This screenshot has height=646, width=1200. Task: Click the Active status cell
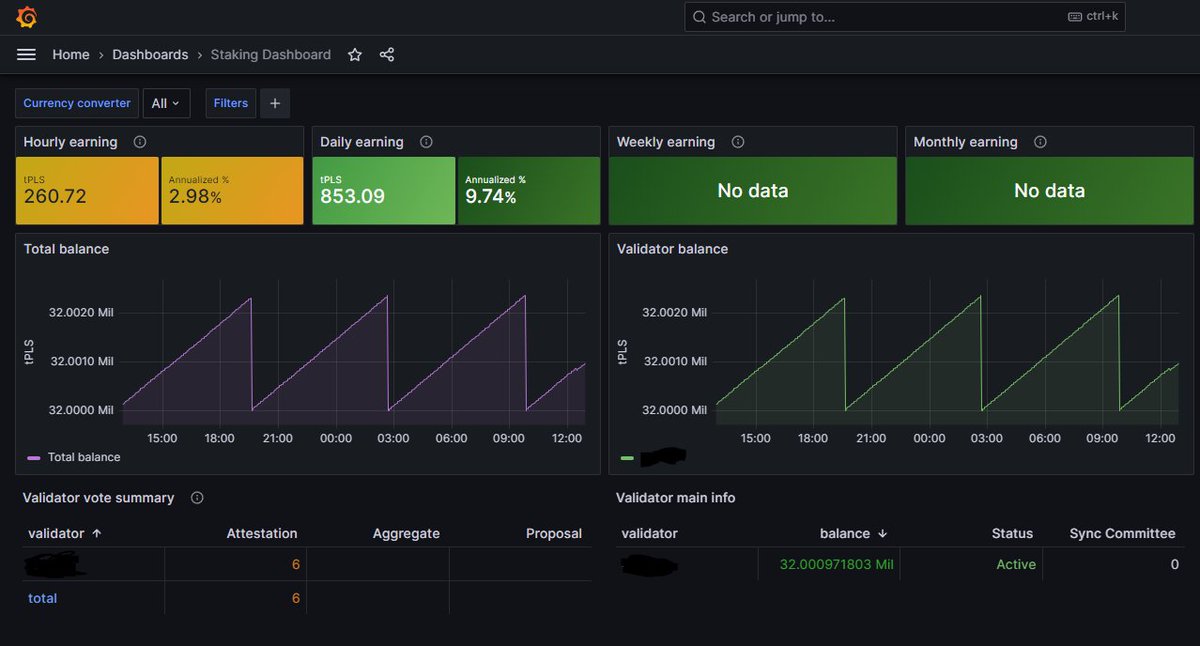click(1016, 565)
